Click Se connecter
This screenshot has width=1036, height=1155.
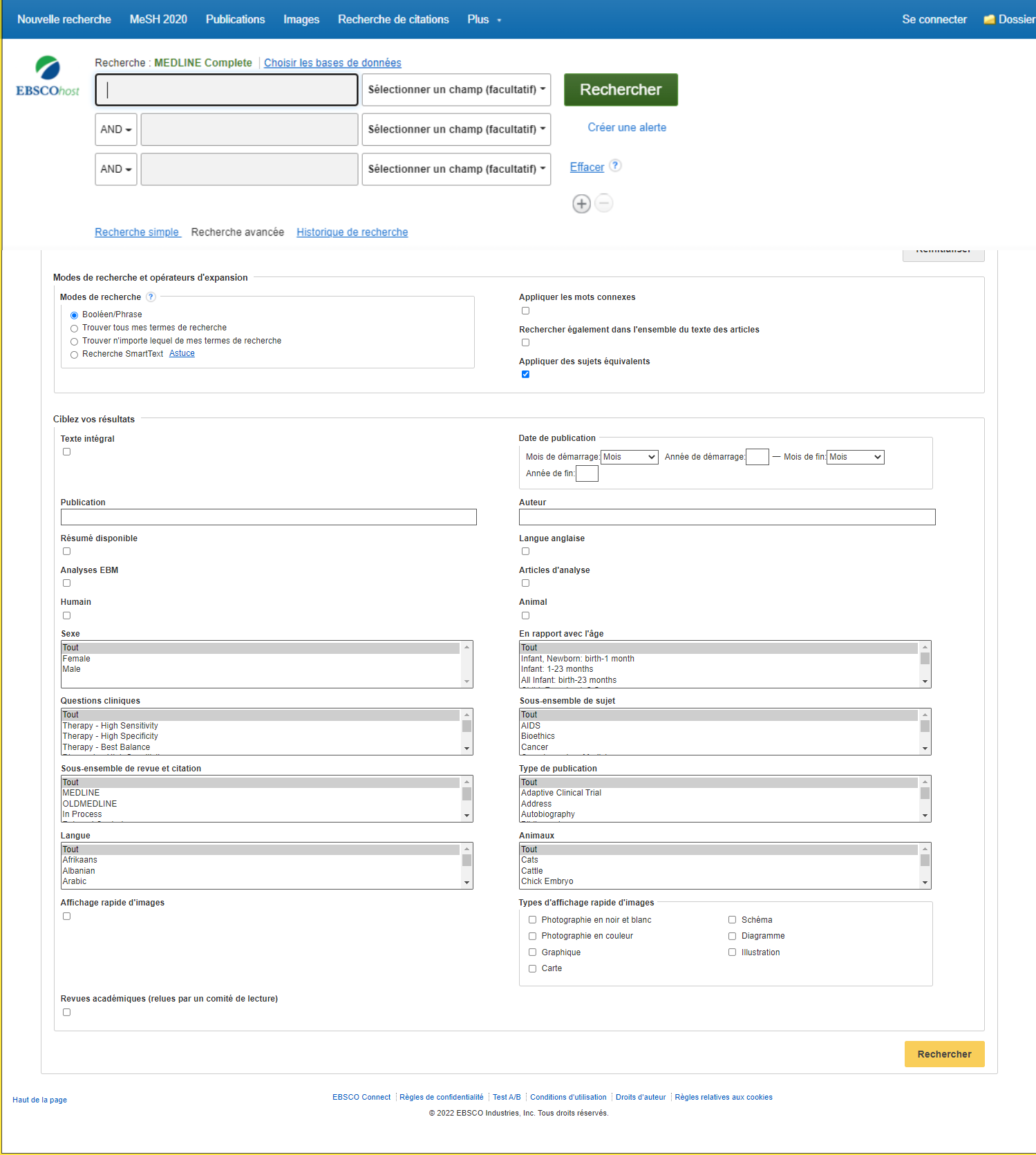pyautogui.click(x=934, y=19)
